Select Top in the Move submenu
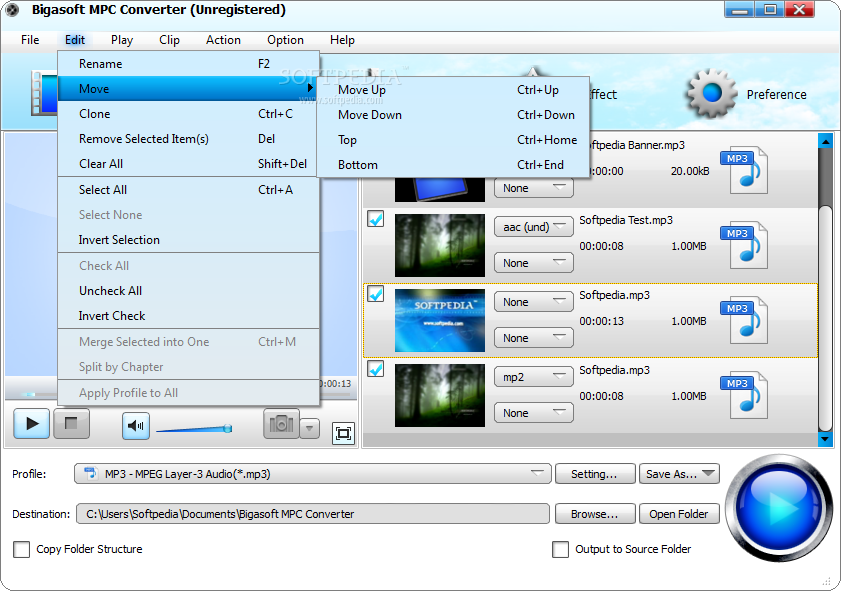The image size is (841, 591). point(453,140)
